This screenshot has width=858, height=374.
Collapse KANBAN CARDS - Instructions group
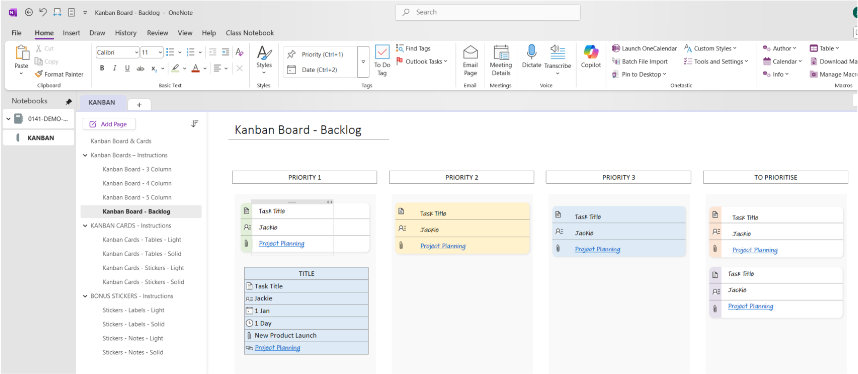point(85,226)
